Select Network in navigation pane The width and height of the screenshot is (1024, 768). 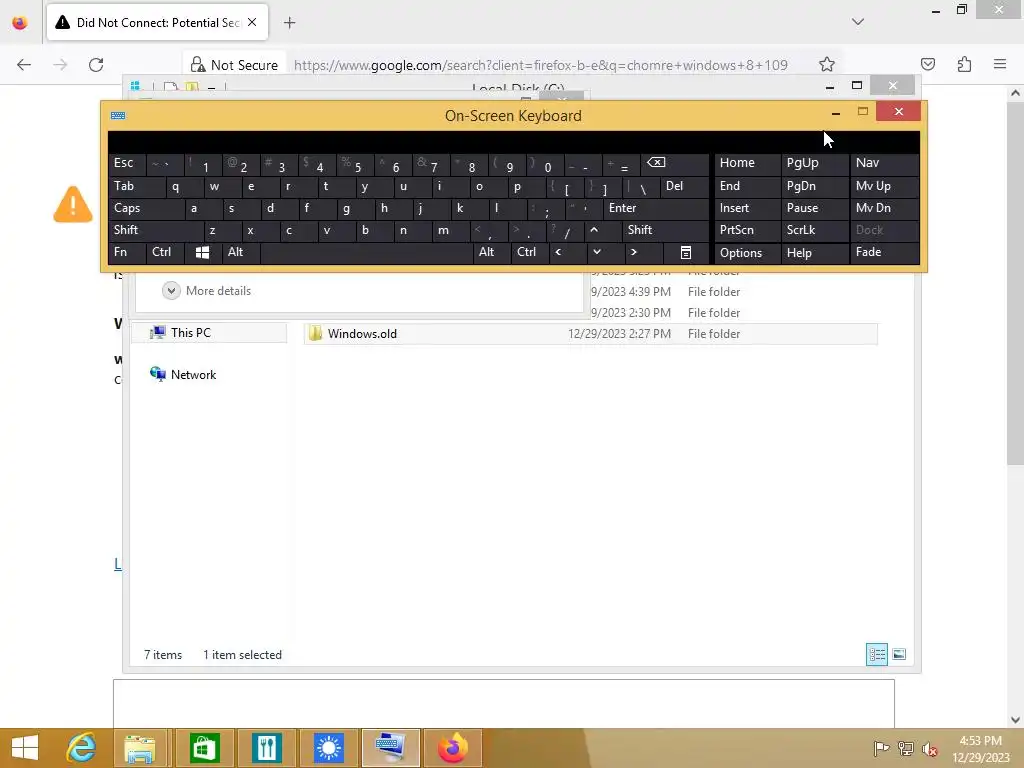click(193, 374)
